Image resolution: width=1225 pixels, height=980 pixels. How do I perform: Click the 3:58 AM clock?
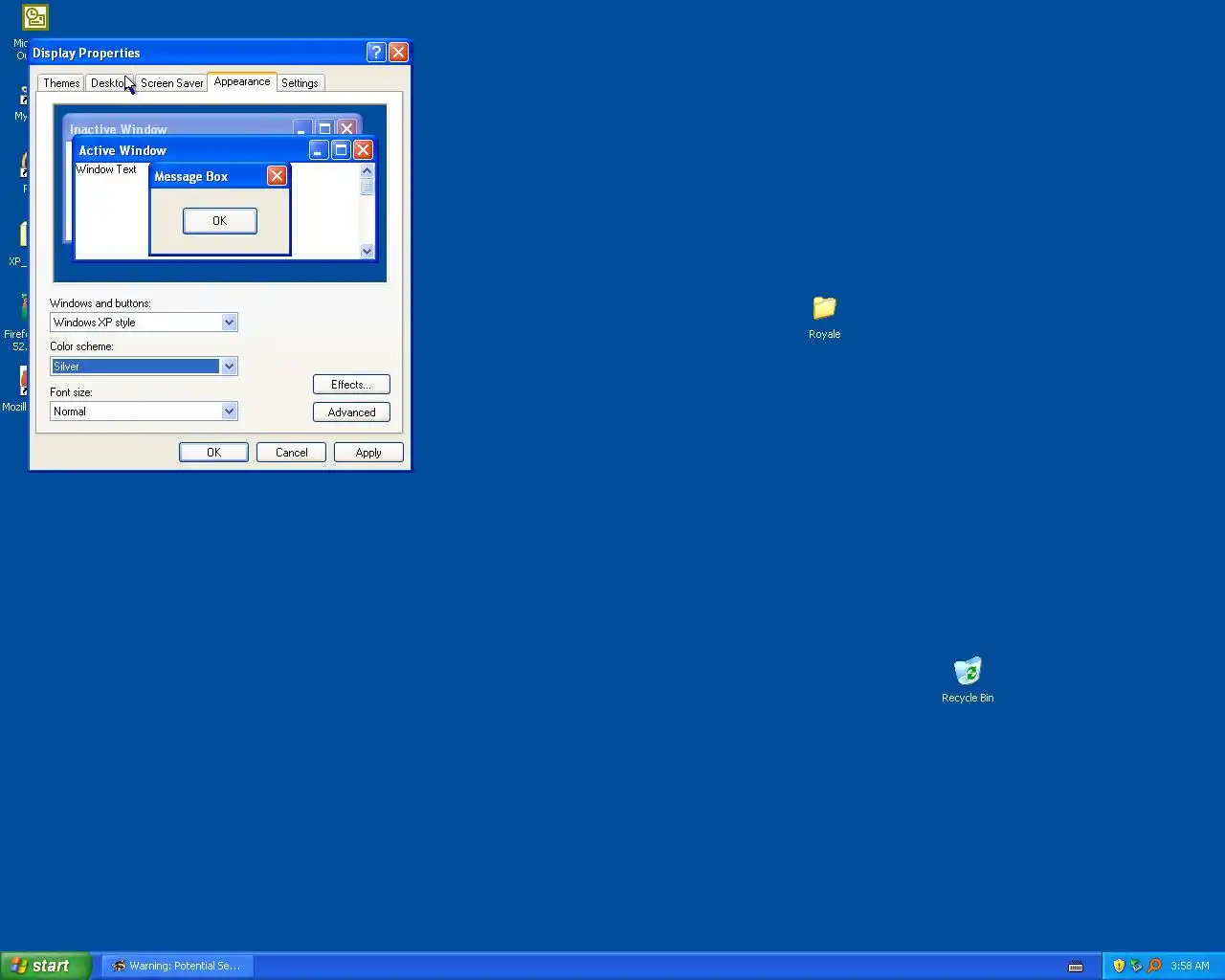pyautogui.click(x=1190, y=966)
